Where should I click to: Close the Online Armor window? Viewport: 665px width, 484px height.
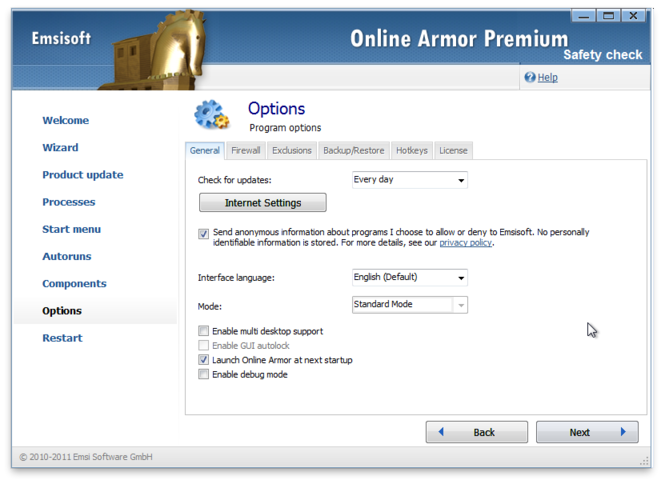coord(633,16)
